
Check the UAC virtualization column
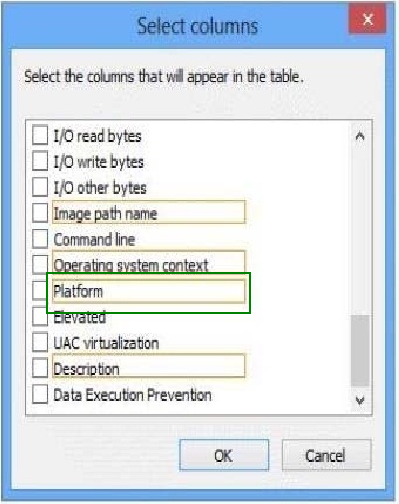pos(40,342)
